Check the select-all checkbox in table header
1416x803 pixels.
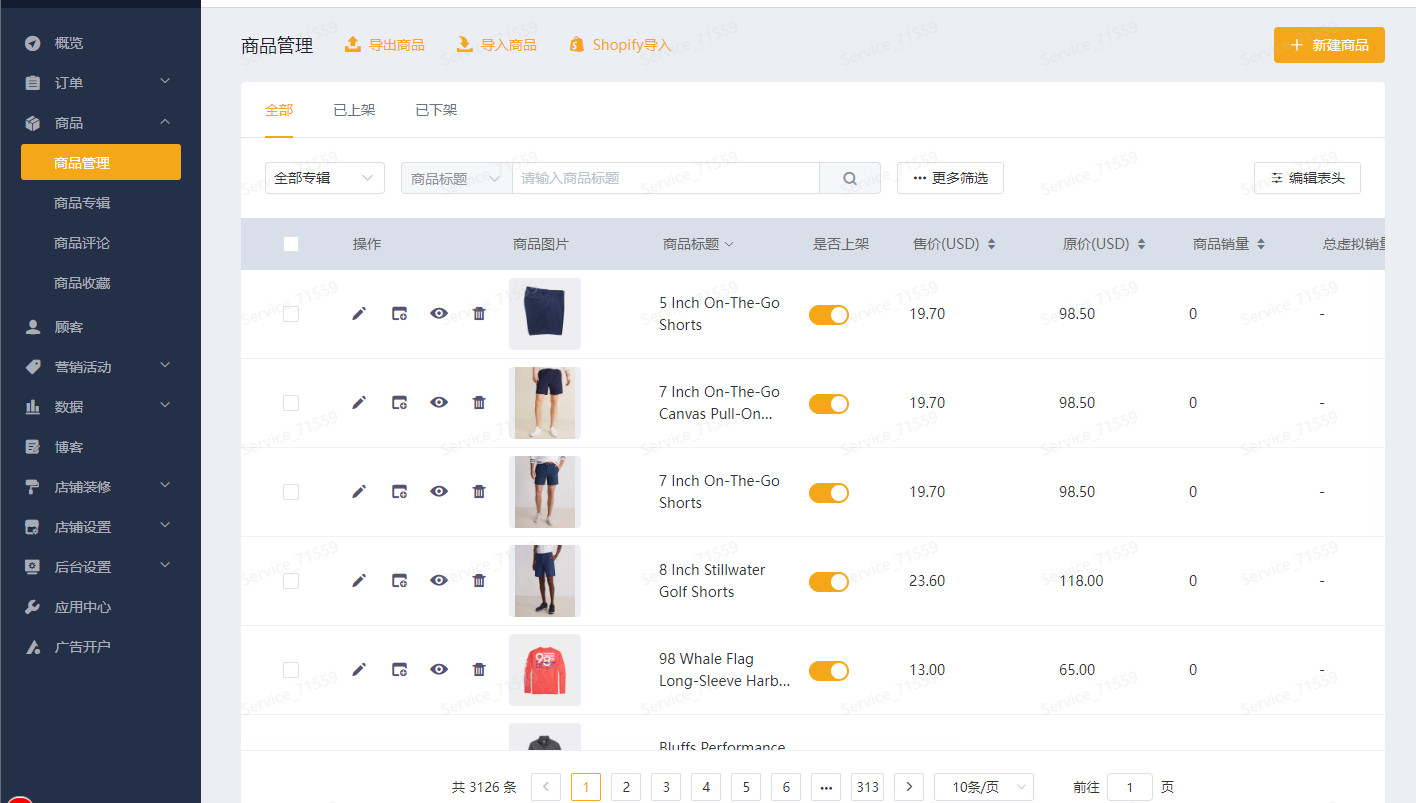click(291, 244)
